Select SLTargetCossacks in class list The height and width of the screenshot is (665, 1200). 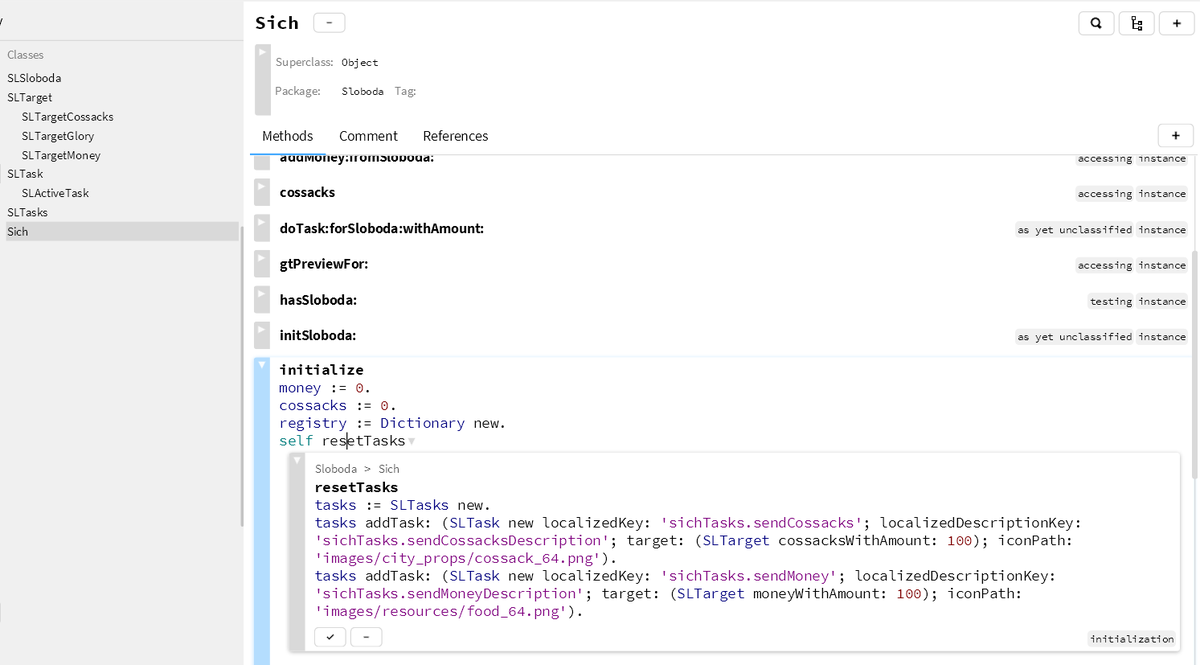coord(67,117)
